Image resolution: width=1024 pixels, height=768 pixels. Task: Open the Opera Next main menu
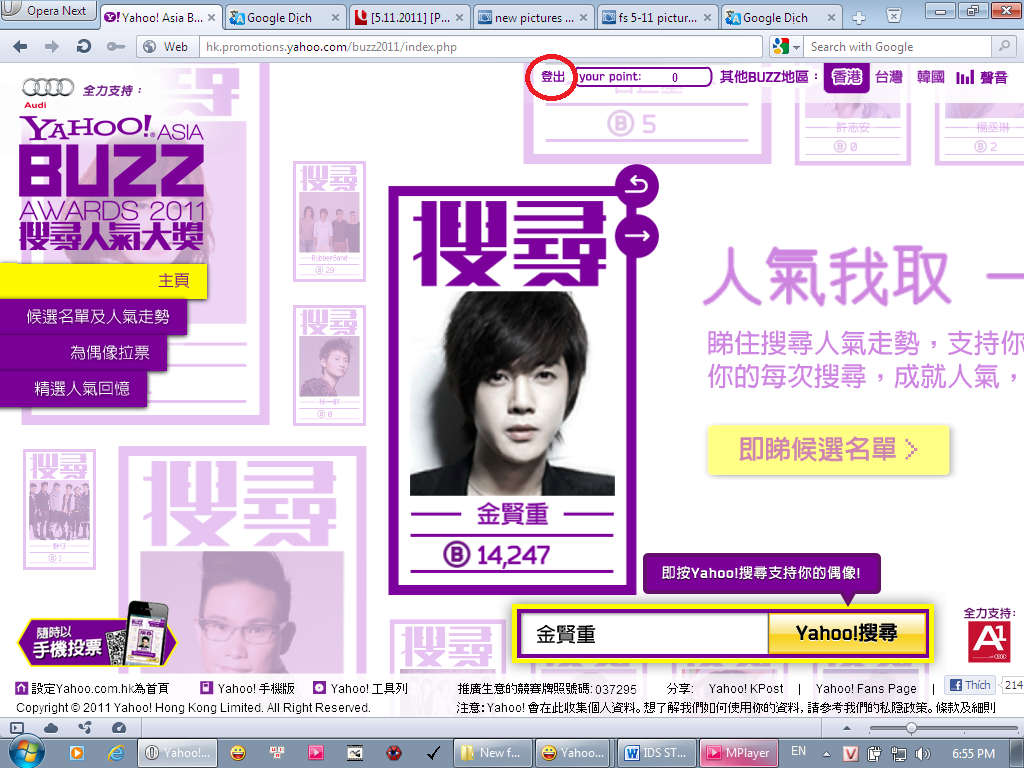(47, 10)
